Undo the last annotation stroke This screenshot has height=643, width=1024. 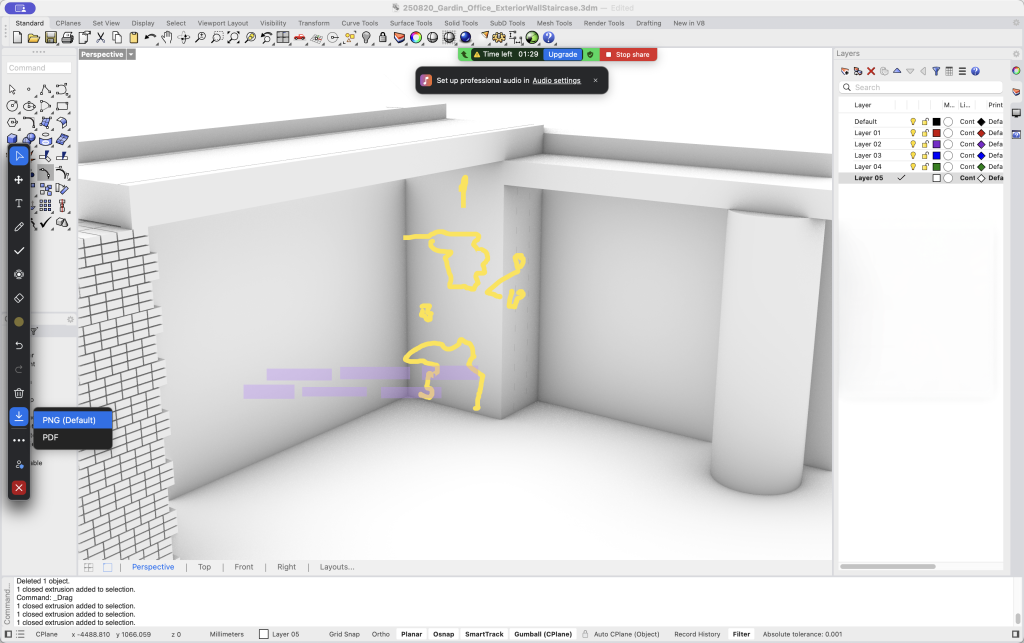(19, 345)
